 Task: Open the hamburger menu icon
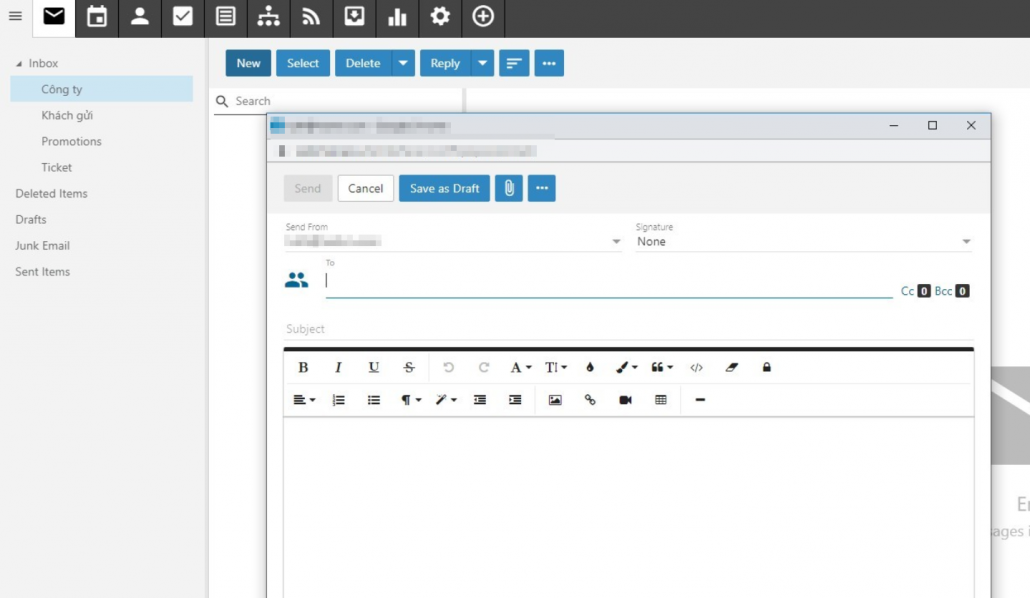[15, 16]
